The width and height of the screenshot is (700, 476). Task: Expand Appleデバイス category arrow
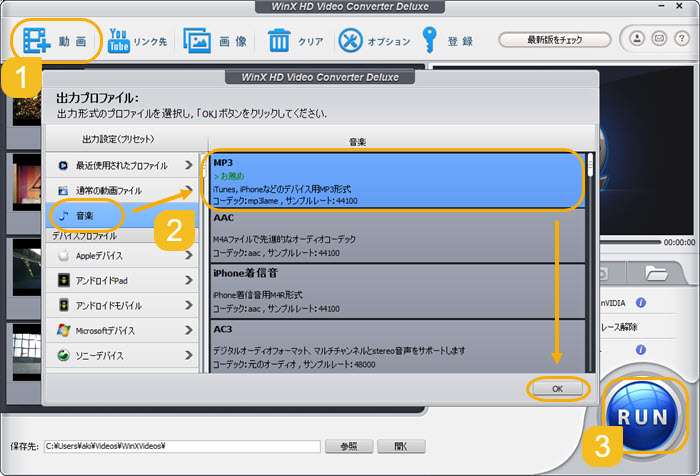(x=189, y=255)
